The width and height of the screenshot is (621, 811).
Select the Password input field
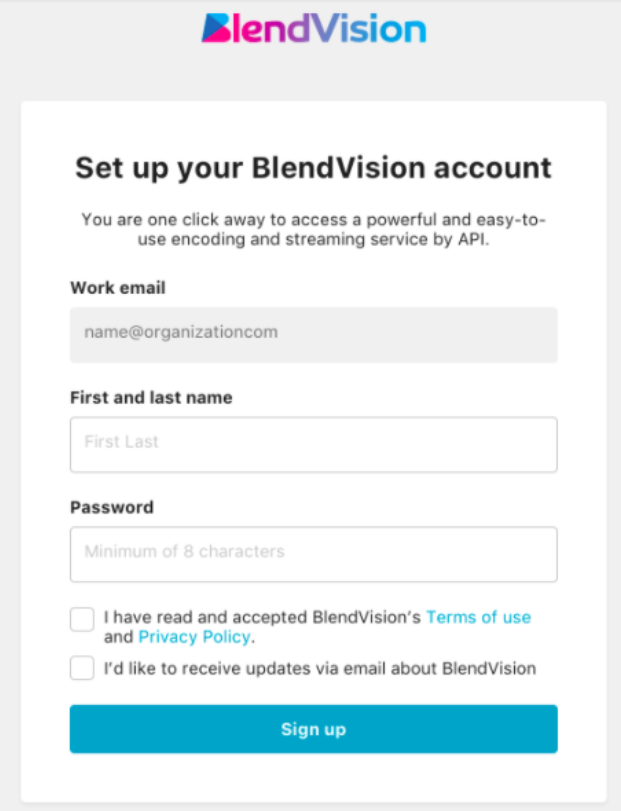pos(313,554)
